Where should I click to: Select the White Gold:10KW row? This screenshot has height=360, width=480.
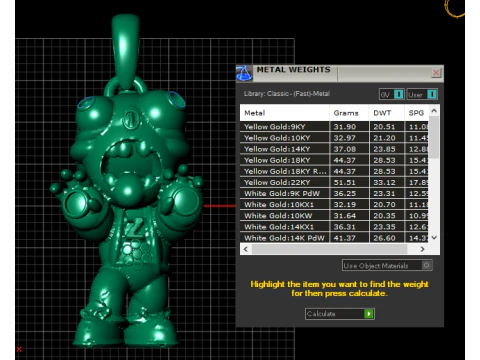tap(334, 216)
